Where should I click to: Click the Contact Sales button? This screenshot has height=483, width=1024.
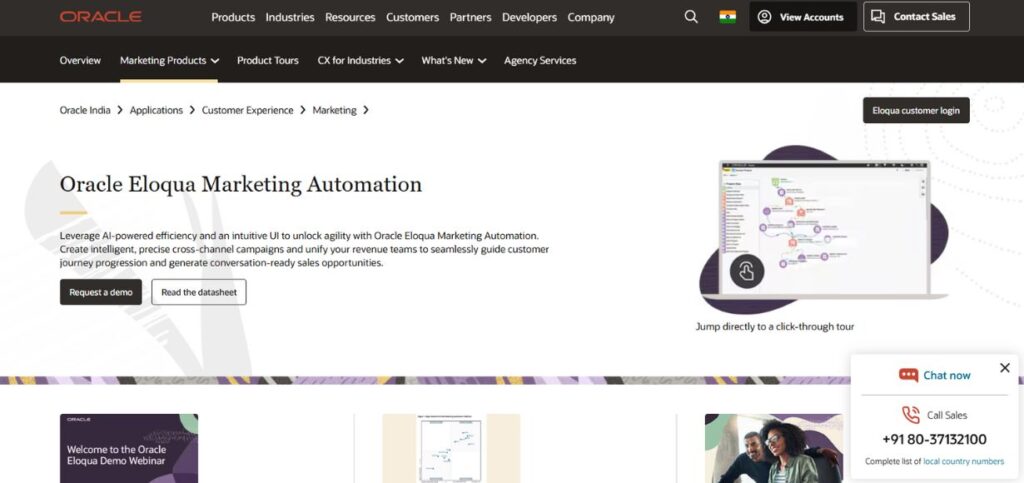click(916, 17)
